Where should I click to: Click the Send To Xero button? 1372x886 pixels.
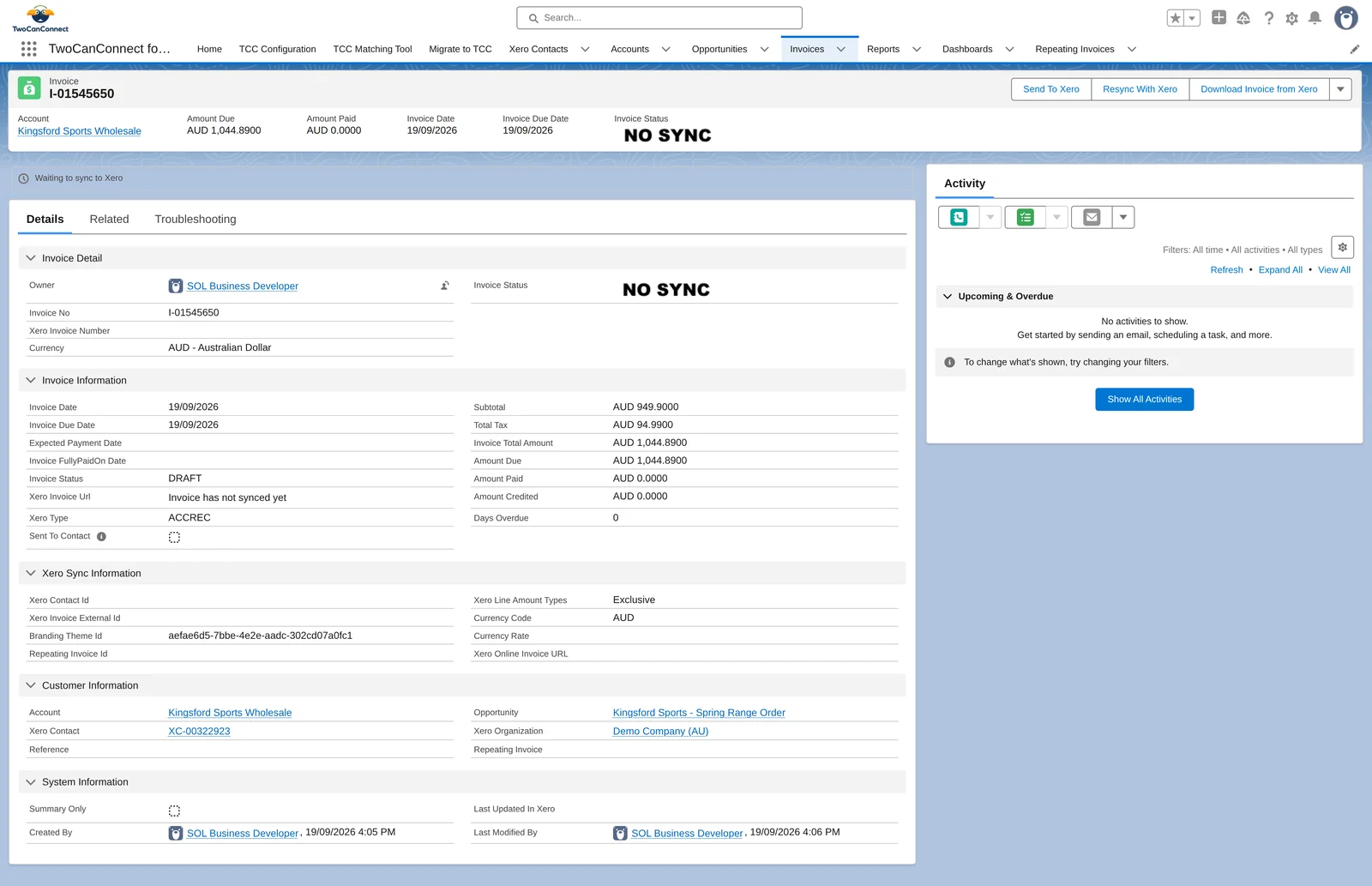1051,89
